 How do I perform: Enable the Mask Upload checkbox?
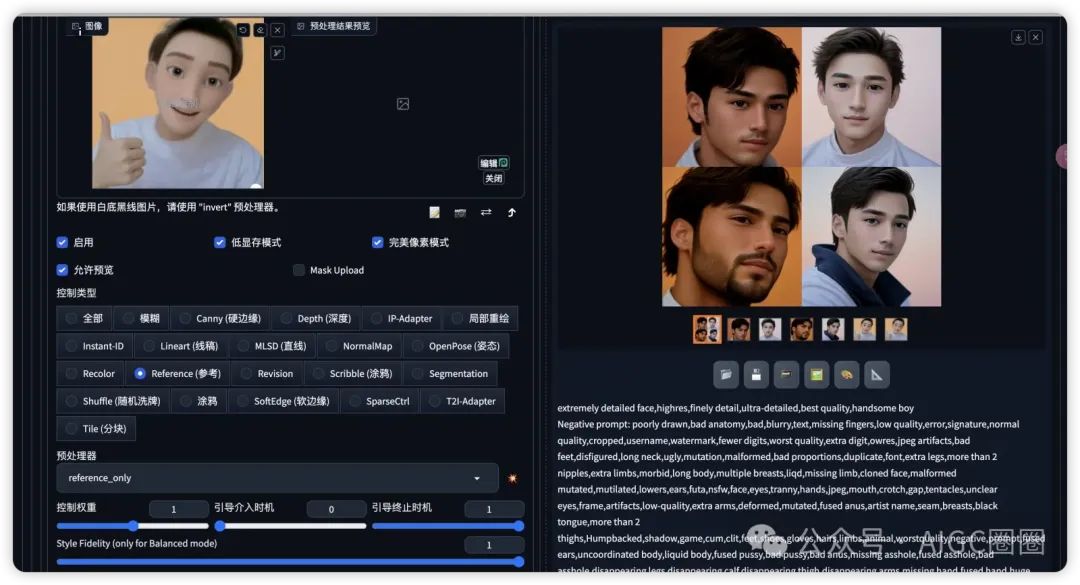[x=299, y=270]
